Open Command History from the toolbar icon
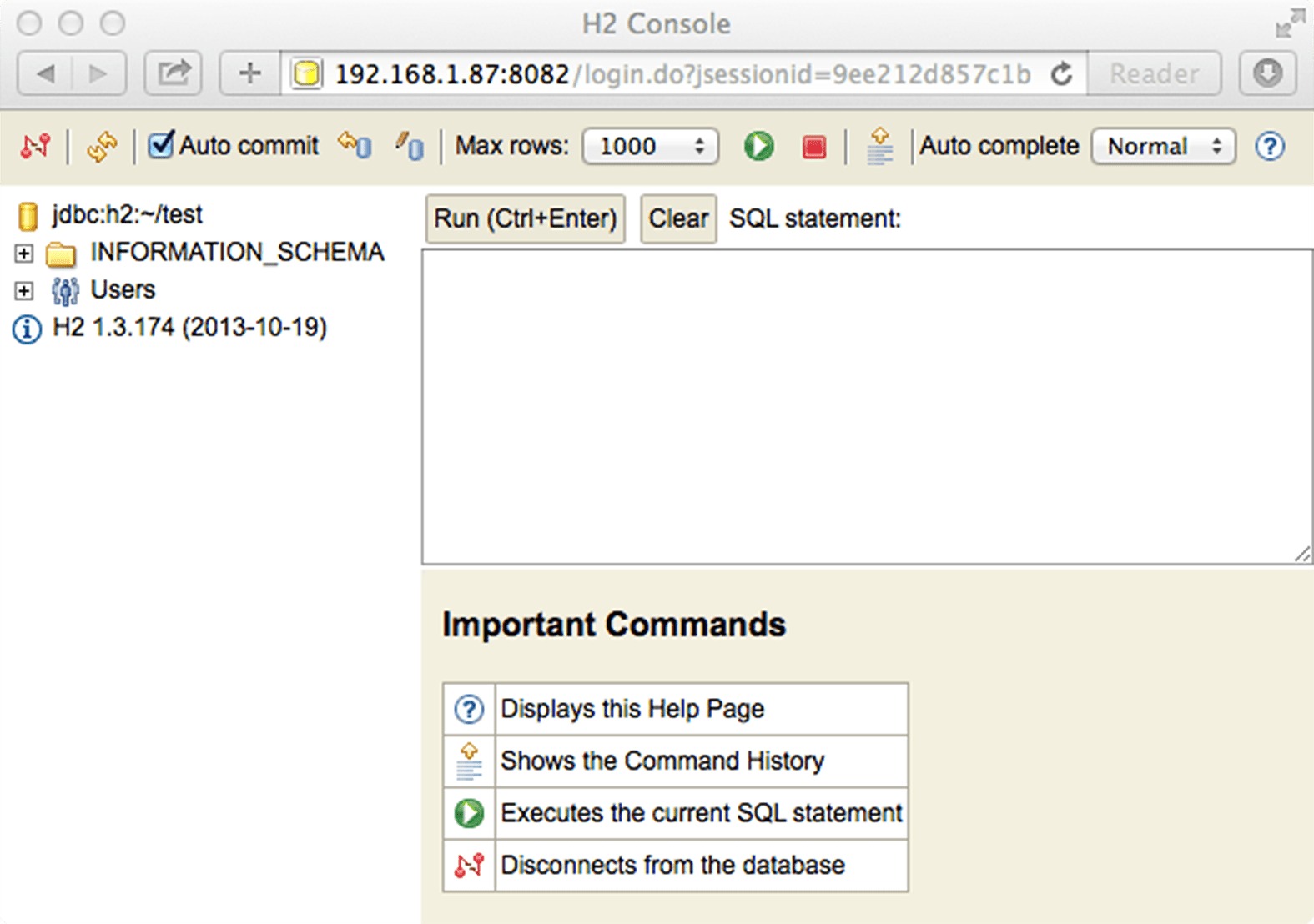 tap(879, 146)
